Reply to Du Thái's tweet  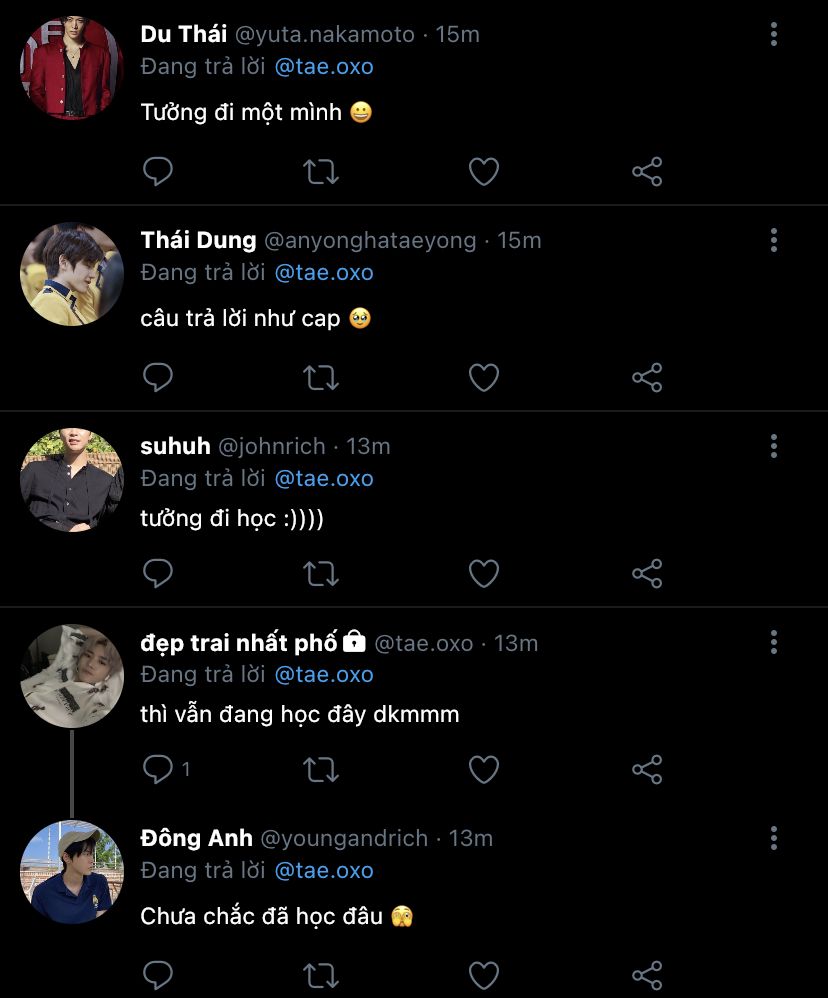pyautogui.click(x=158, y=172)
